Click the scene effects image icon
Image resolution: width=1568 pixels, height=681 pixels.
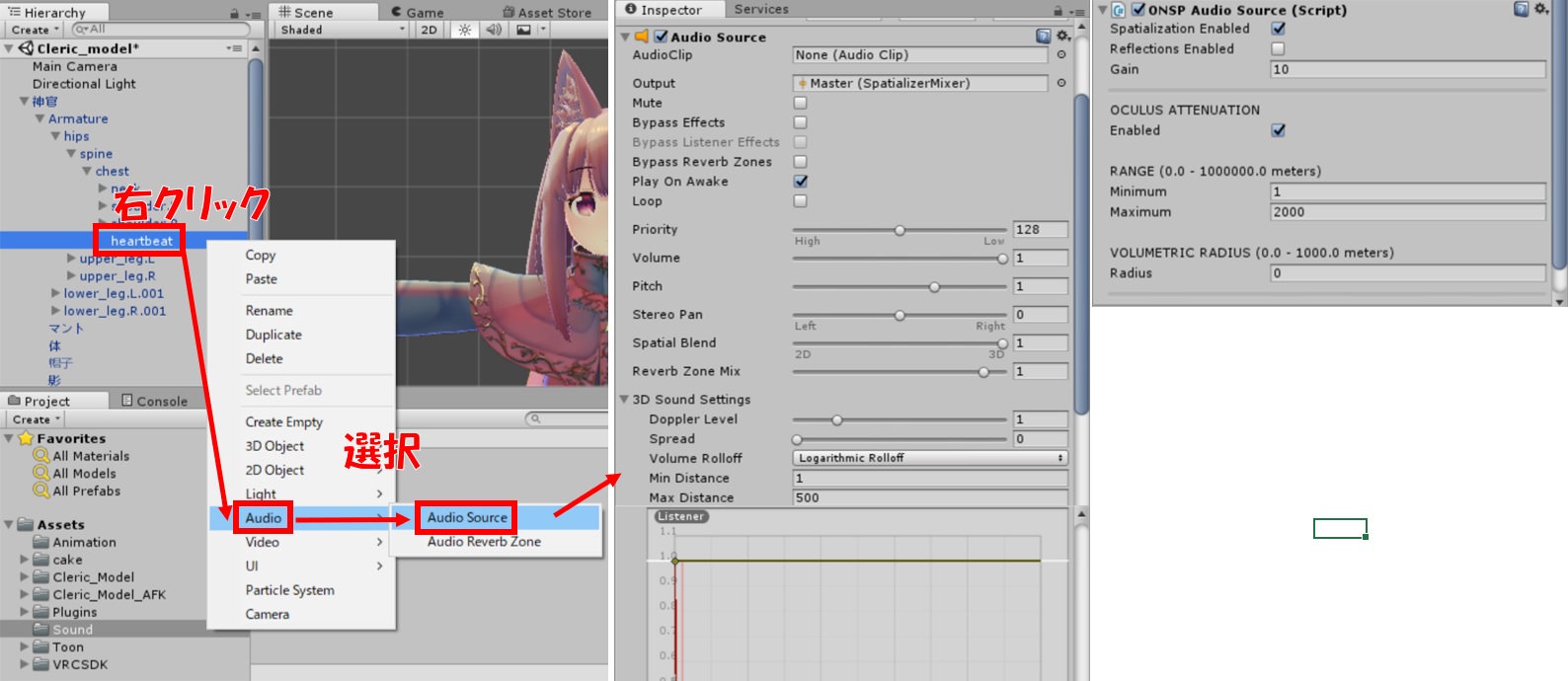pyautogui.click(x=524, y=30)
